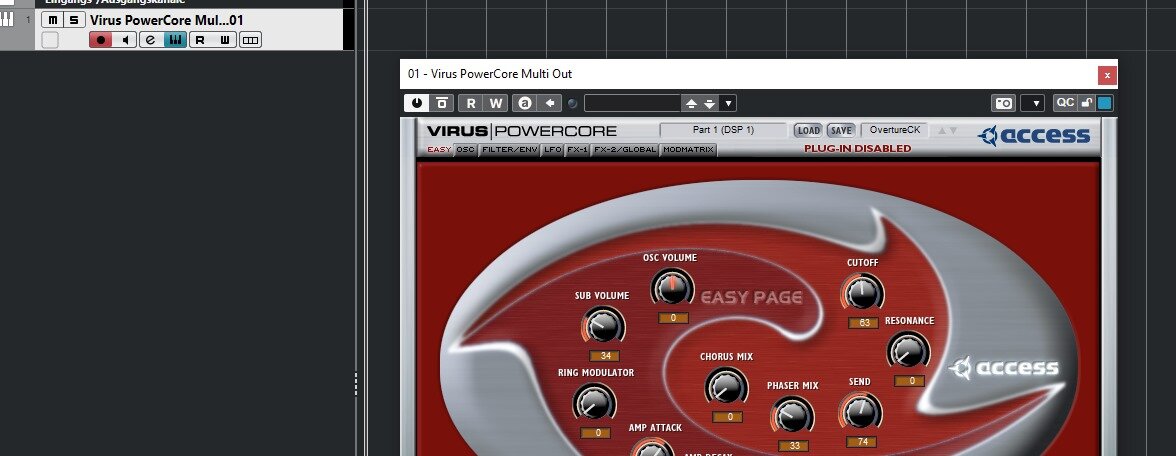Enable read automation on the track
The height and width of the screenshot is (456, 1176).
click(x=200, y=40)
